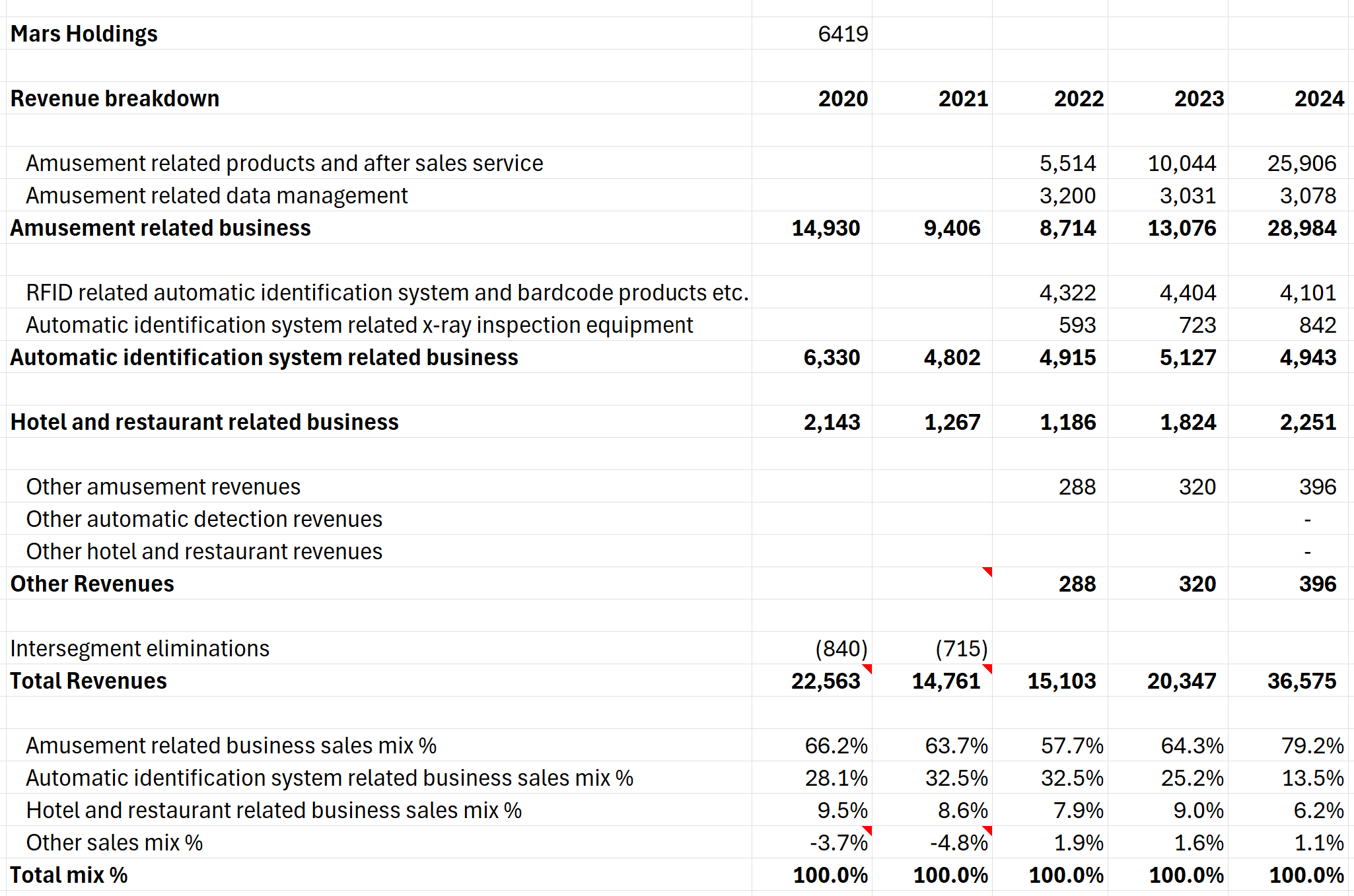Select 'Automatic identification system related business sales mix %' label
This screenshot has height=896, width=1354.
(330, 778)
